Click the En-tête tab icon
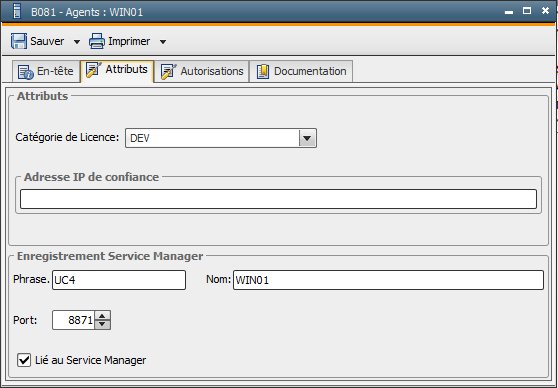Screen dimensions: 558x388 pos(26,72)
